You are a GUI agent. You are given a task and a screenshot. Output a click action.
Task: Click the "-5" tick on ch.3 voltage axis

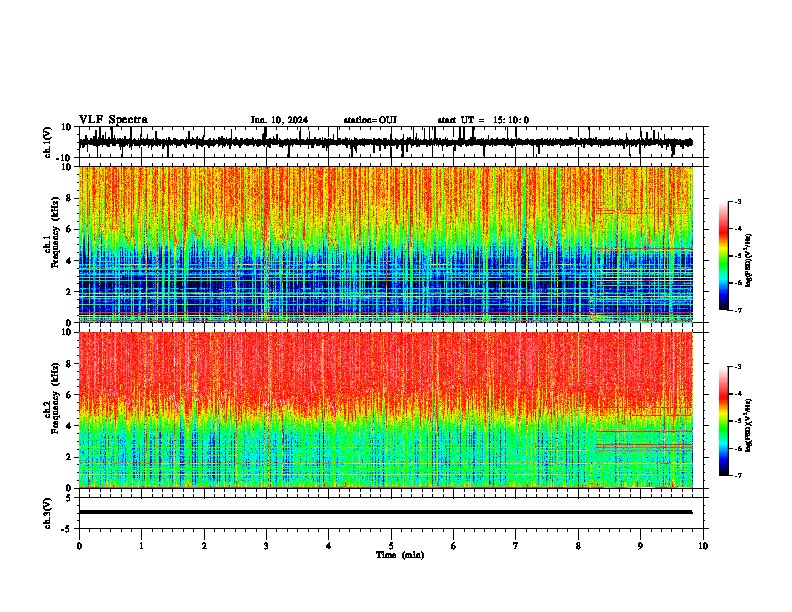(68, 529)
